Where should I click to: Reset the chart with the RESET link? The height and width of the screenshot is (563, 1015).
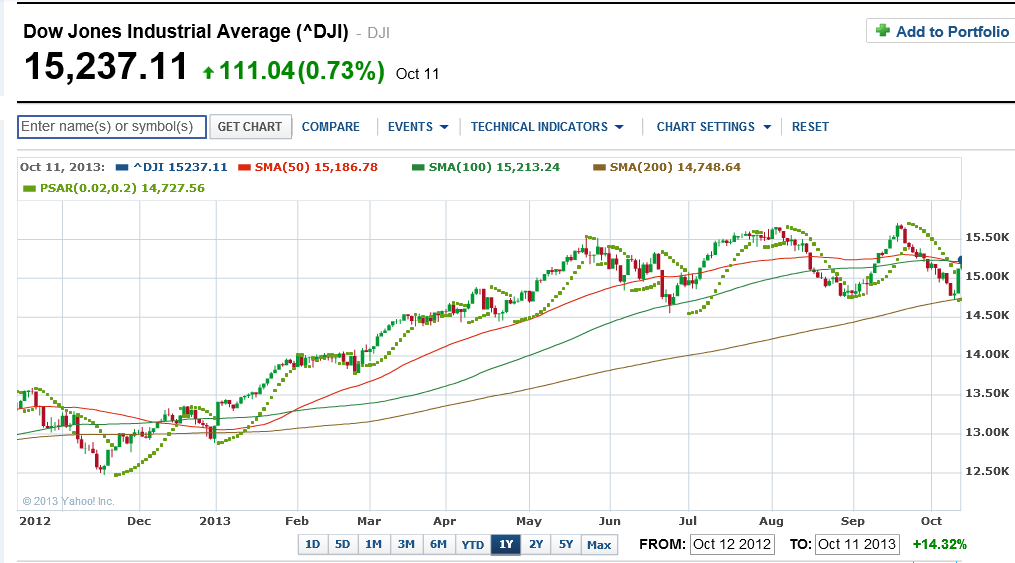coord(810,127)
